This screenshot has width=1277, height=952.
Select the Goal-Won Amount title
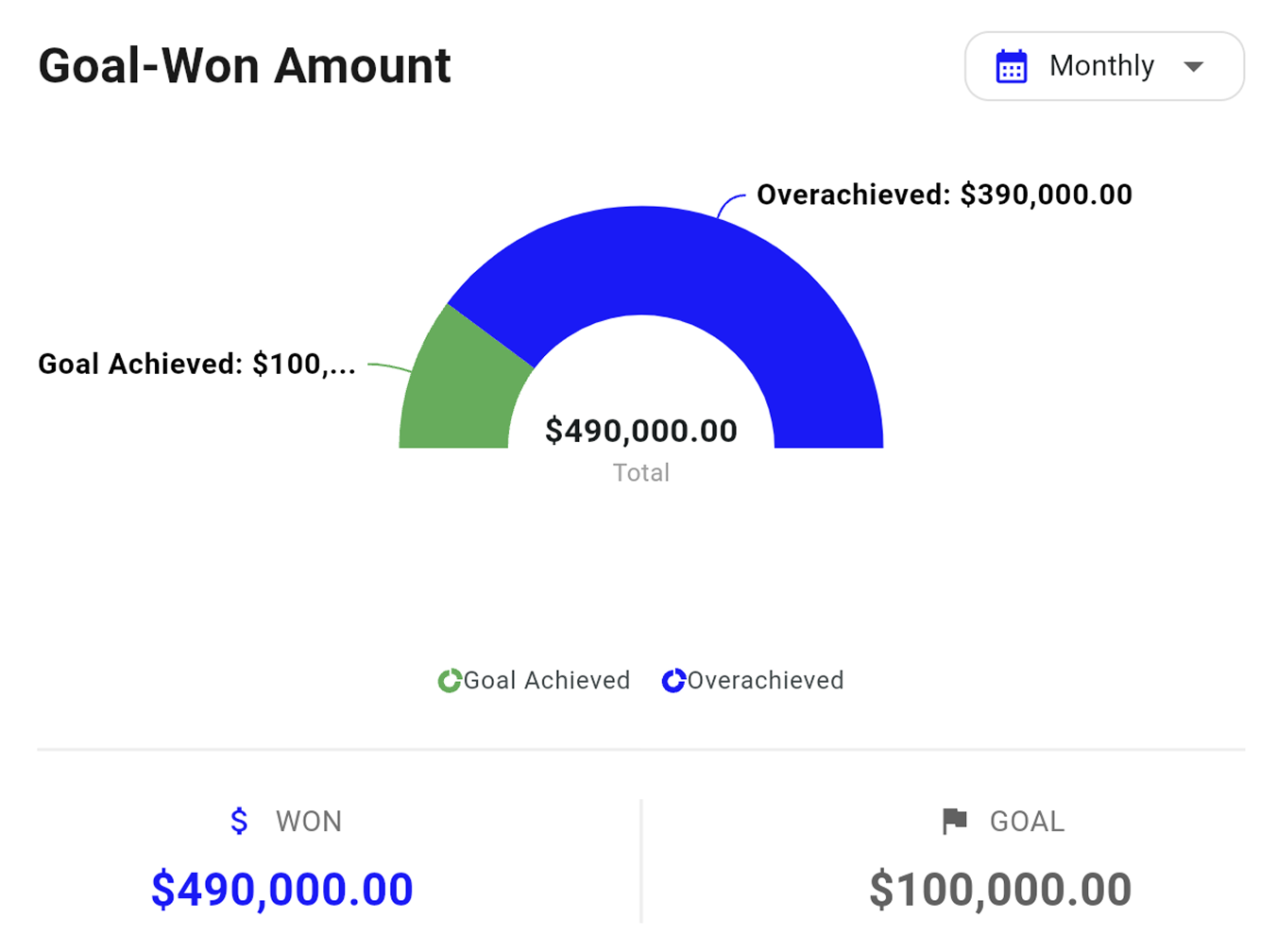pyautogui.click(x=244, y=66)
